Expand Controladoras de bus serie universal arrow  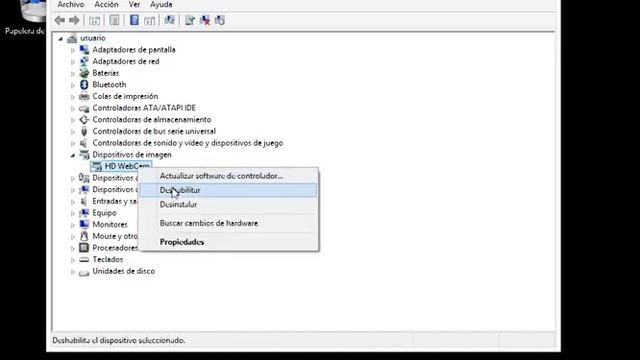pyautogui.click(x=73, y=132)
